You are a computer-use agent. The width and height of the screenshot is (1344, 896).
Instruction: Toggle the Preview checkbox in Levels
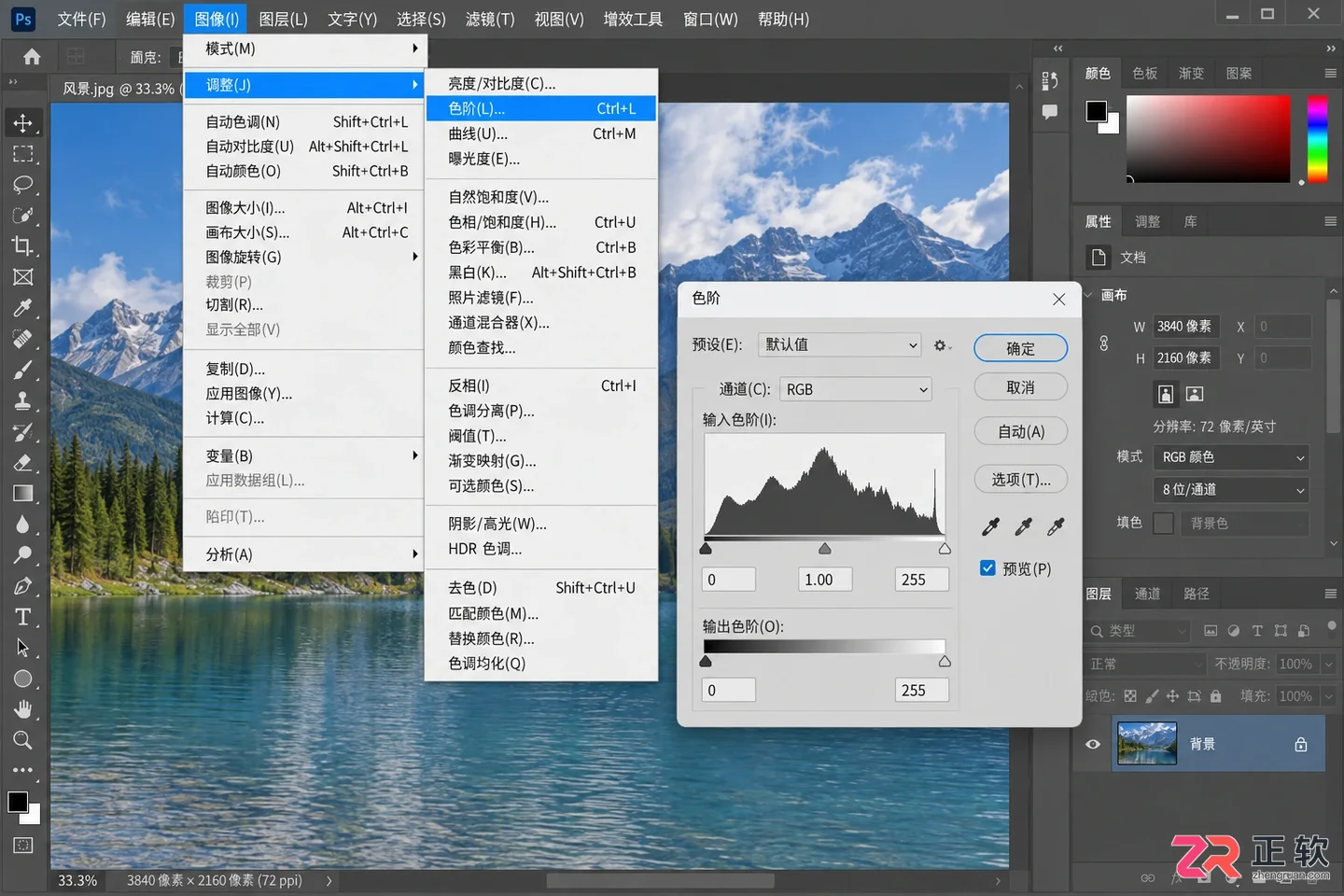[x=987, y=567]
